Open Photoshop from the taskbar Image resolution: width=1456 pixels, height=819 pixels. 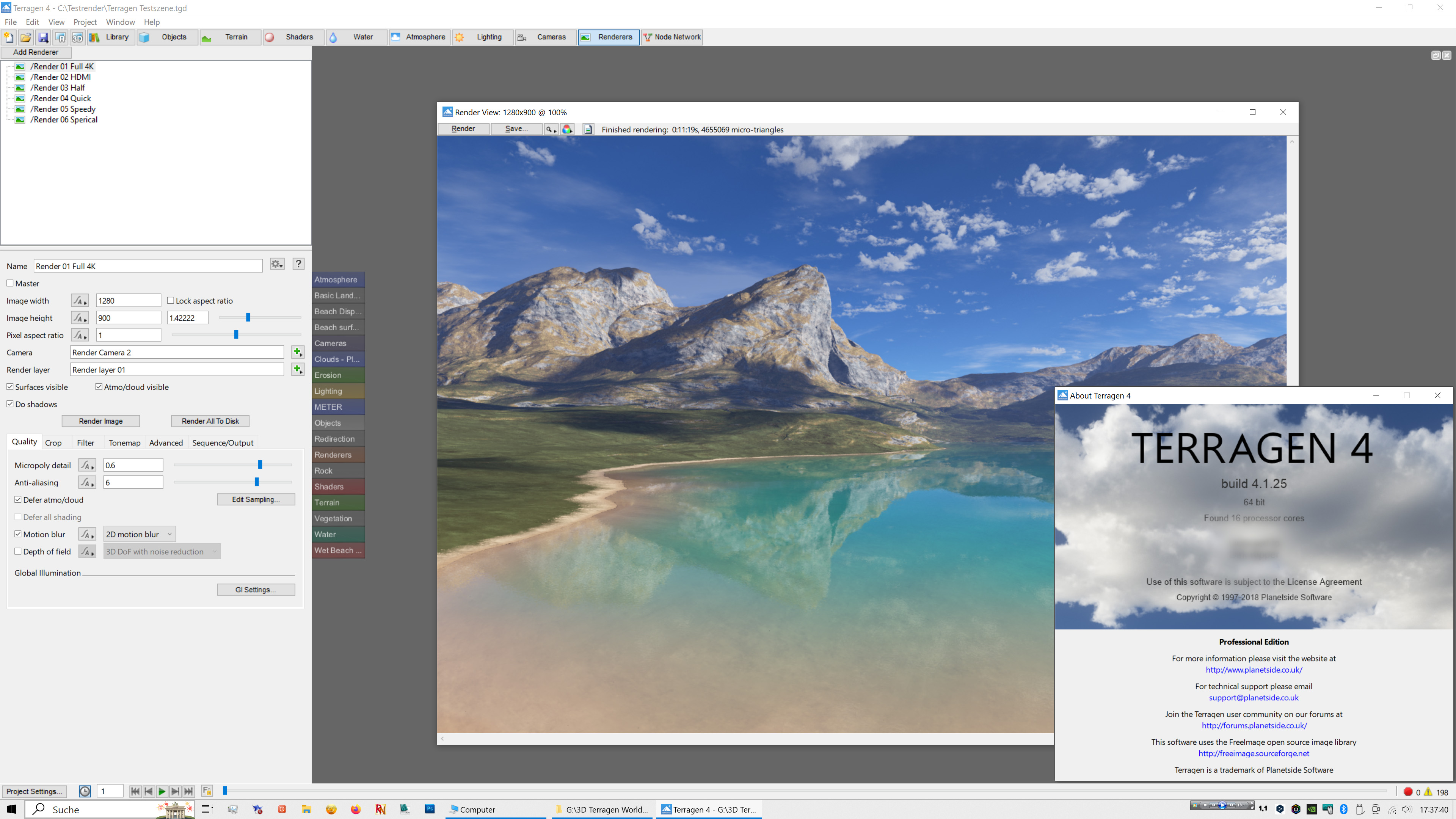[x=430, y=810]
